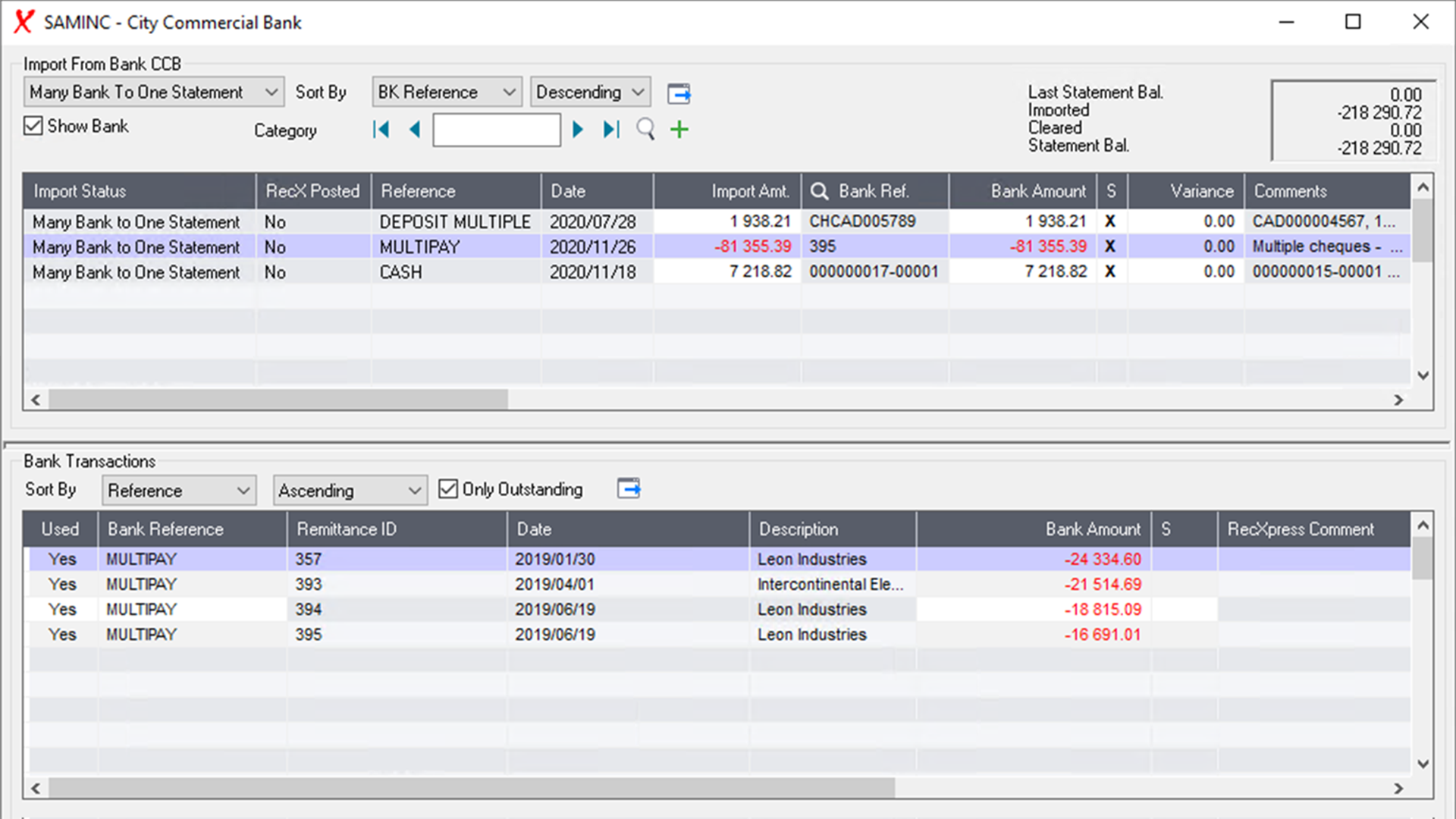Screen dimensions: 1456x819
Task: Click the green plus add icon
Action: [679, 130]
